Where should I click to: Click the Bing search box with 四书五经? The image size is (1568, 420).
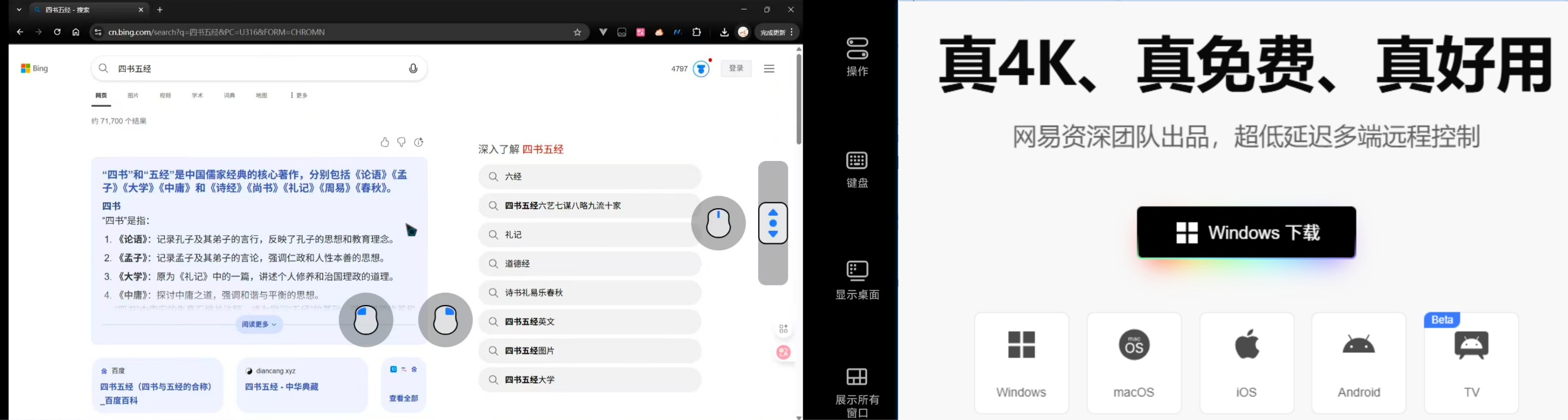[x=259, y=69]
